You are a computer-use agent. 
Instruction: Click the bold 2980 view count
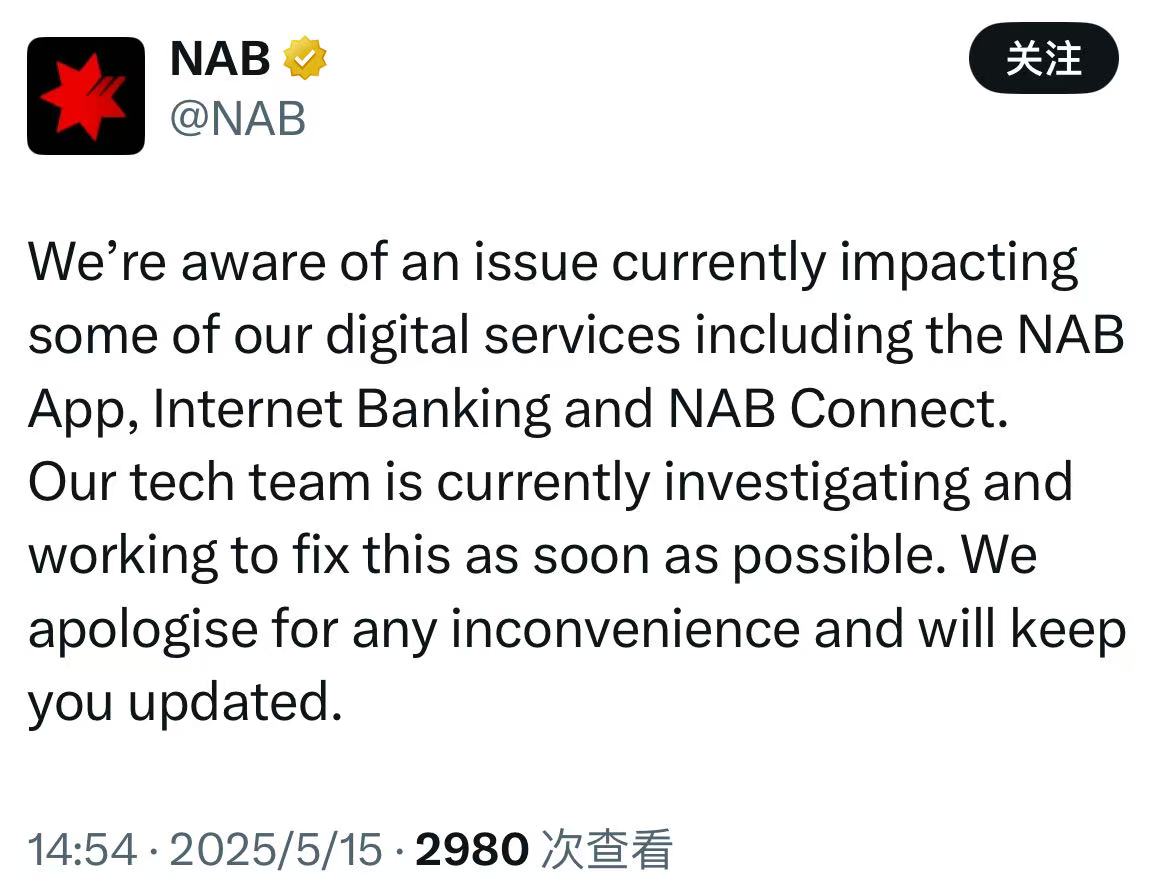click(472, 849)
